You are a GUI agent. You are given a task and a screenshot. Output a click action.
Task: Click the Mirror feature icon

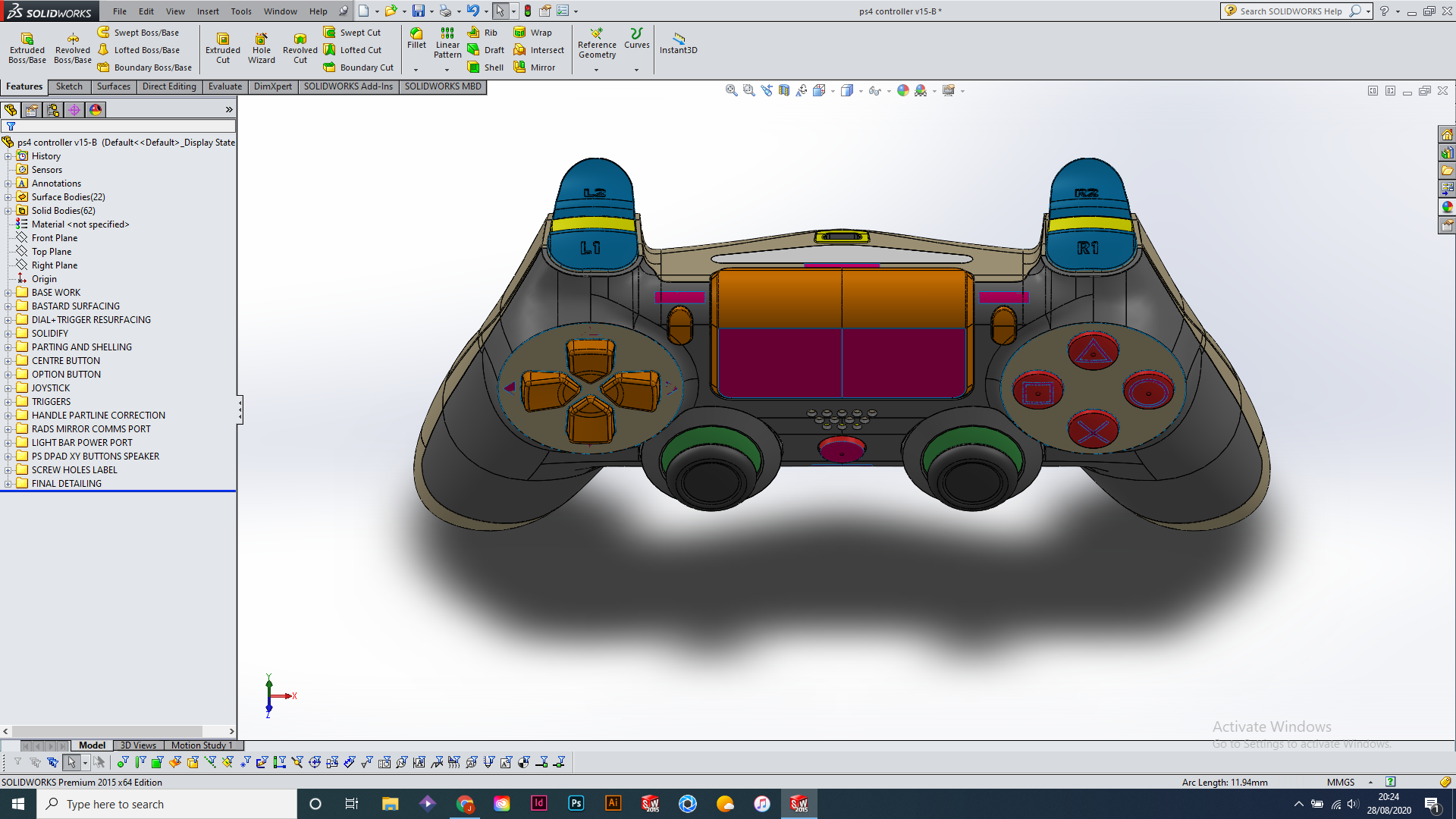(519, 67)
